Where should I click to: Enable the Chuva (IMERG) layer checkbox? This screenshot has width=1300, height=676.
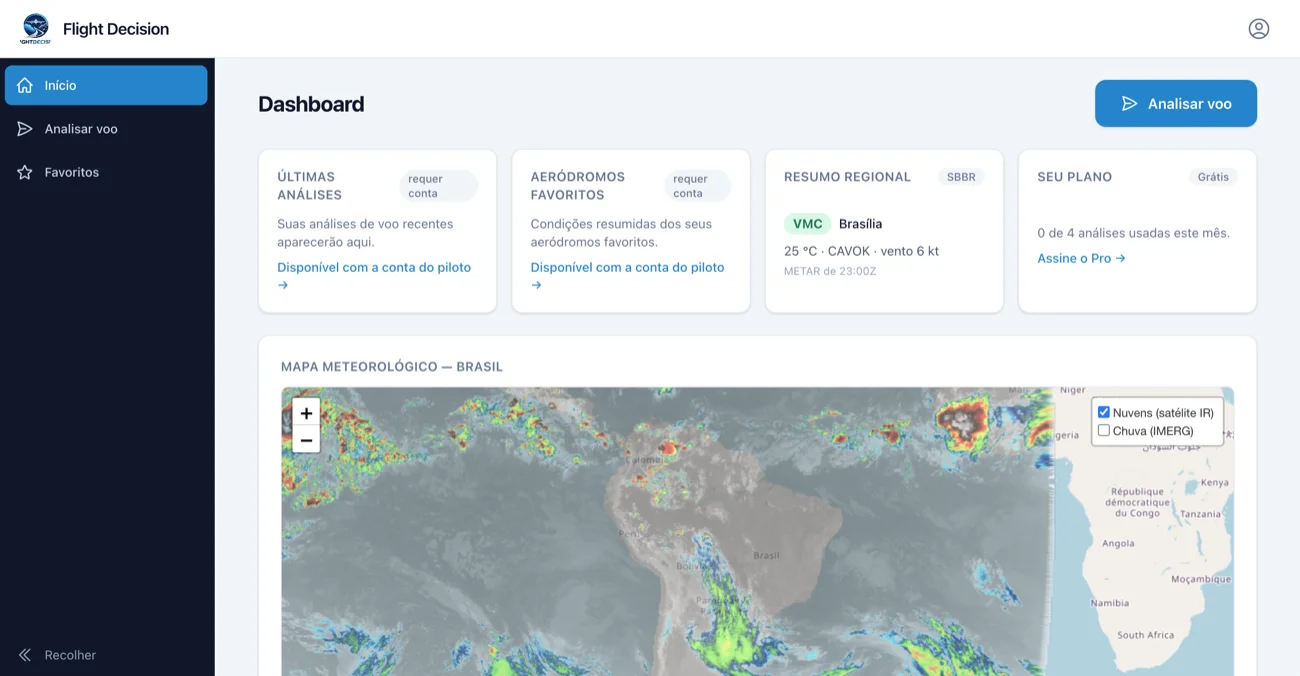pos(1104,430)
